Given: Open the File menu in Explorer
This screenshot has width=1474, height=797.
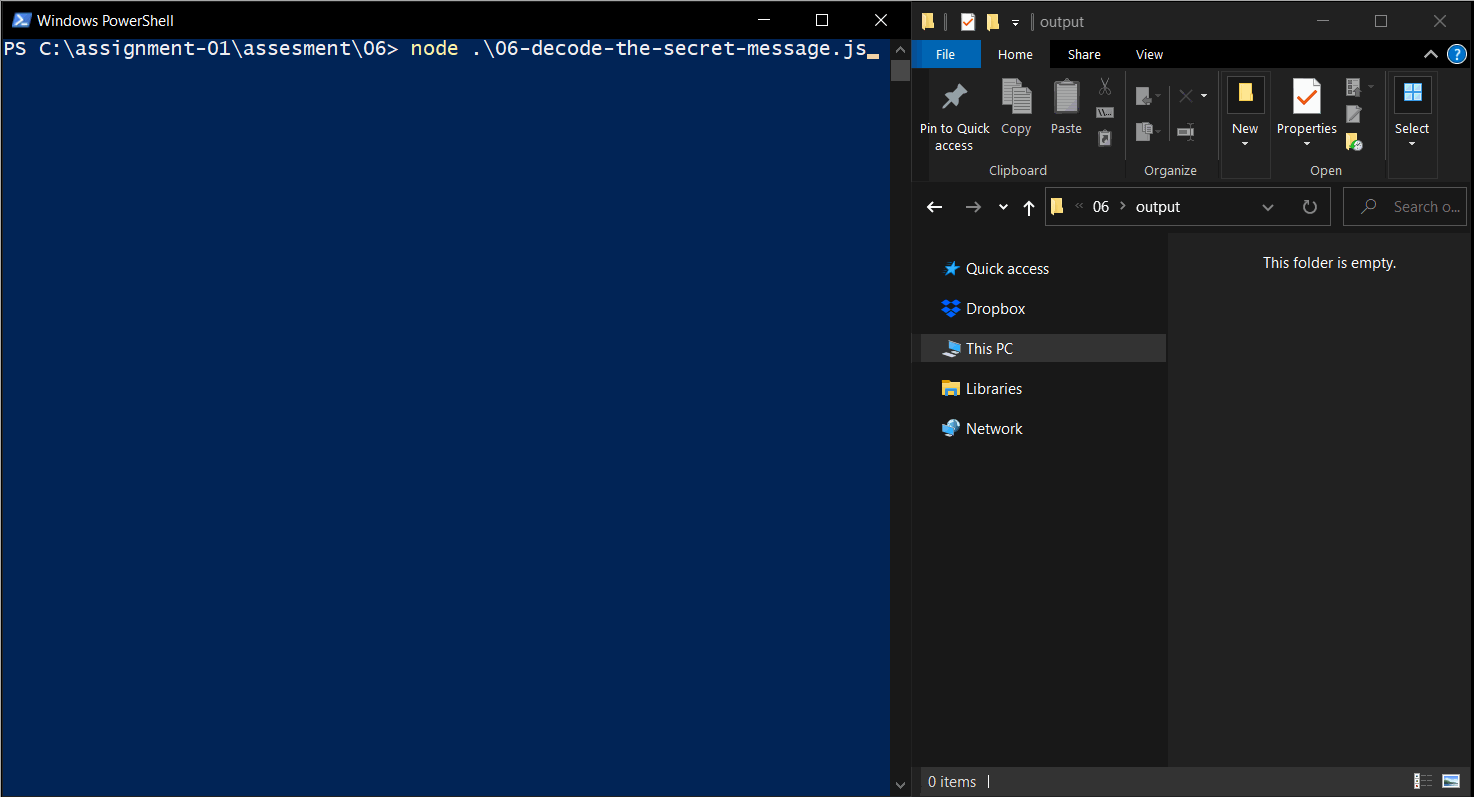Looking at the screenshot, I should (945, 55).
